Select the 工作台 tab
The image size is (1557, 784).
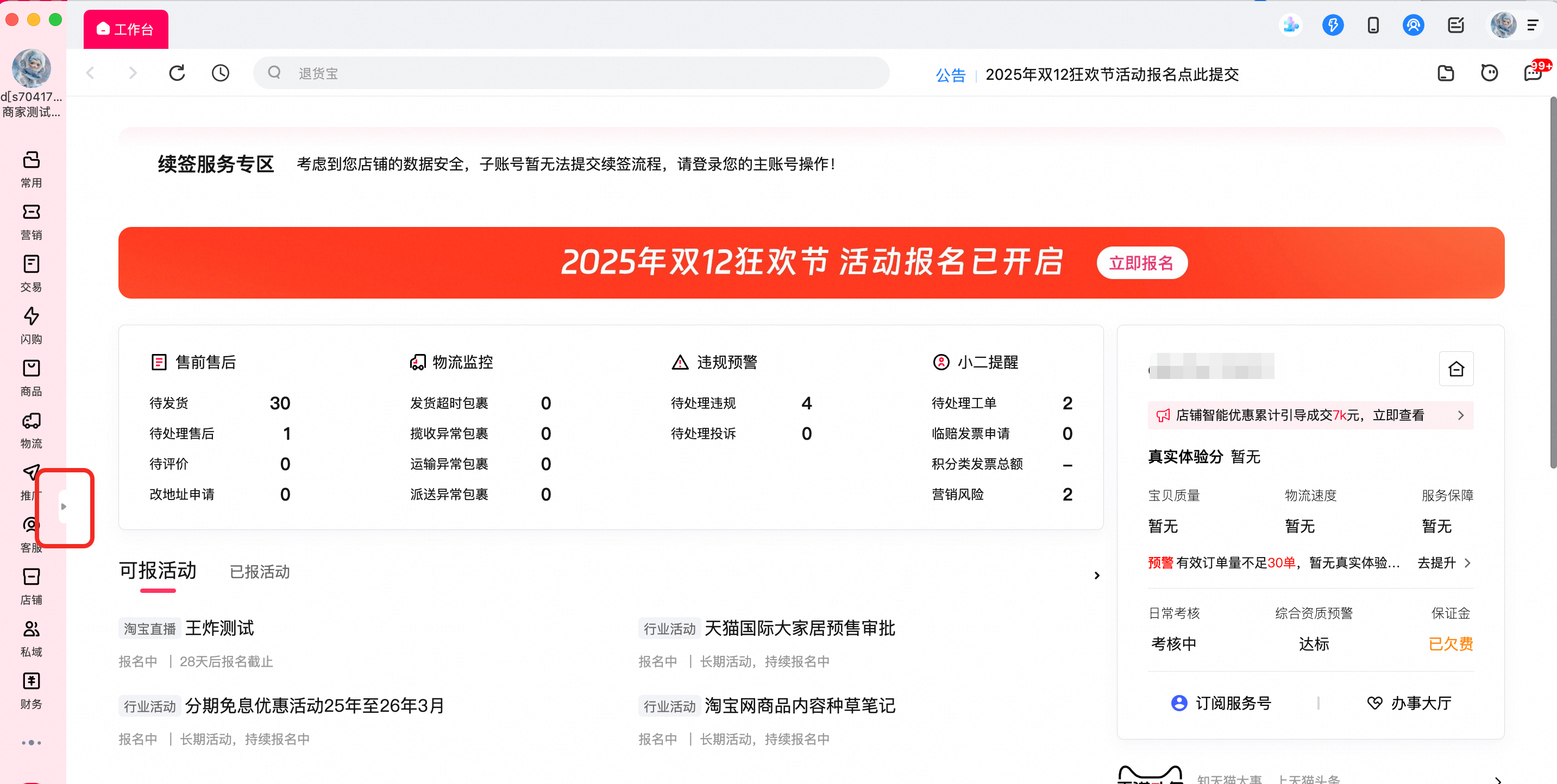[125, 29]
